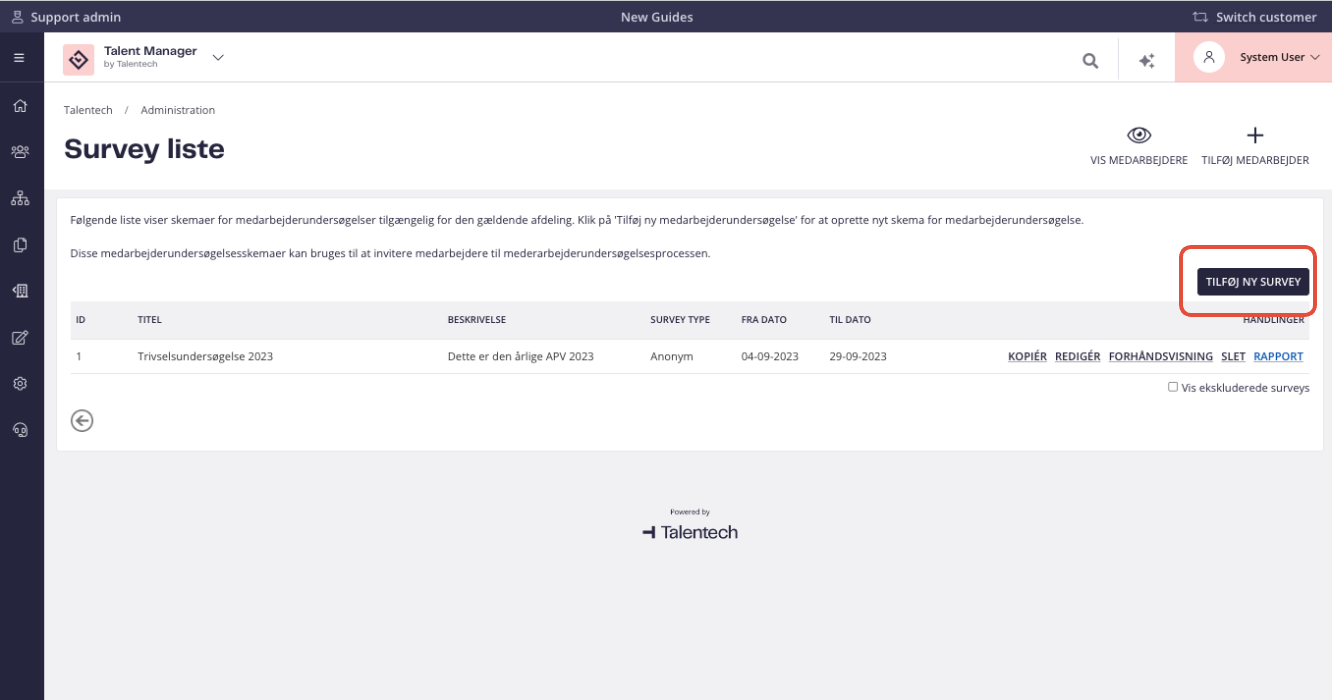
Task: Select Administration in the breadcrumb
Action: [x=178, y=110]
